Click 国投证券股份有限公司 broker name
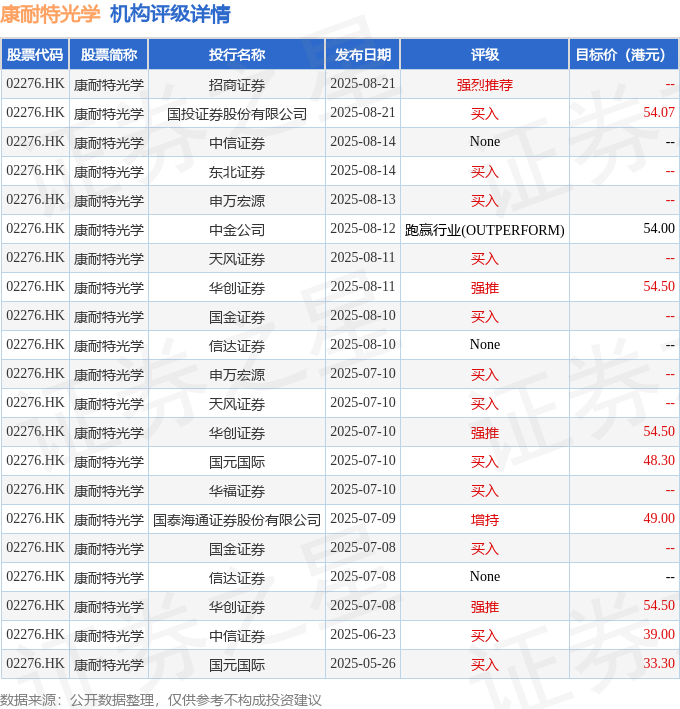This screenshot has width=680, height=709. [236, 113]
